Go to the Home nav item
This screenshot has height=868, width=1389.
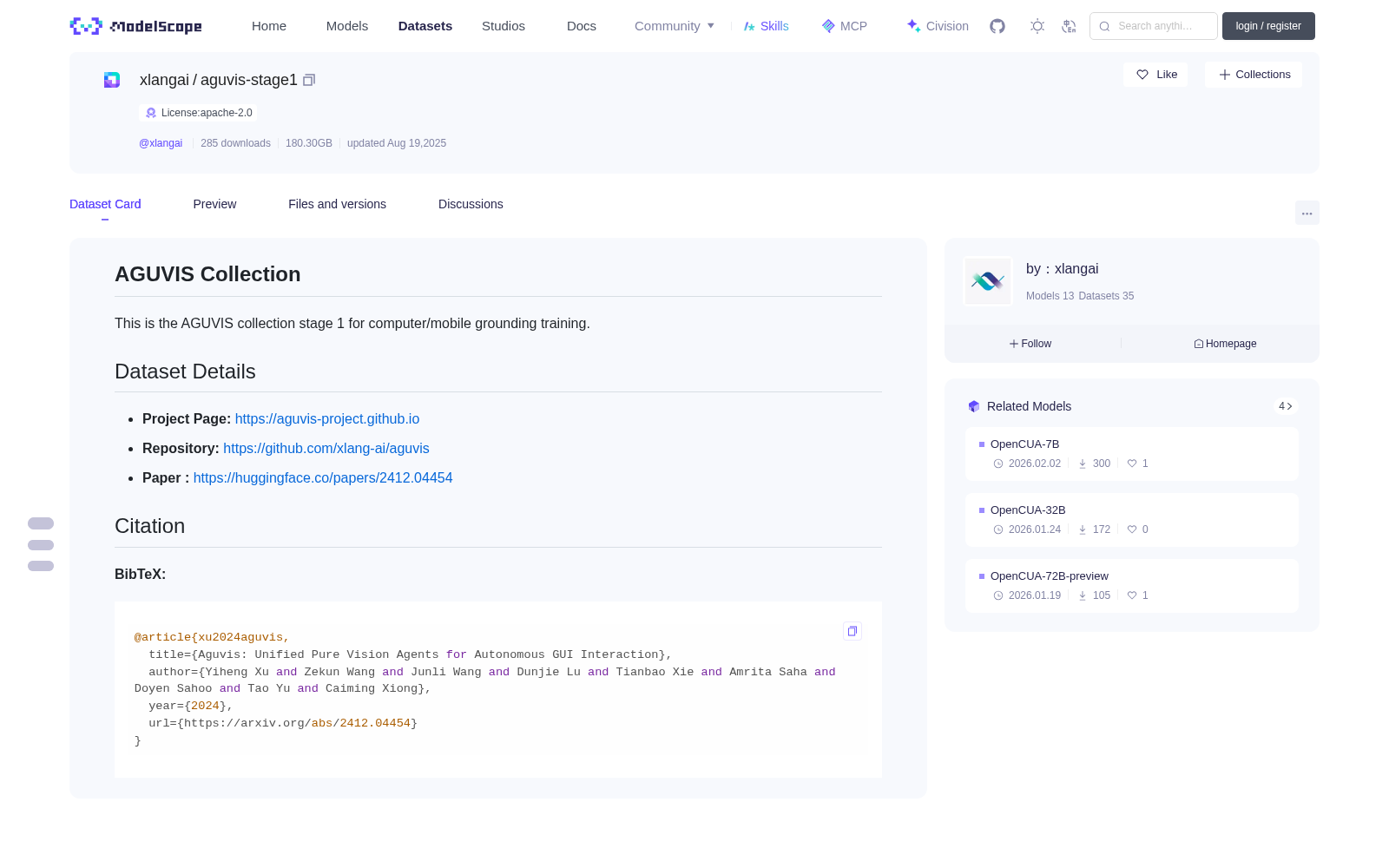click(269, 26)
